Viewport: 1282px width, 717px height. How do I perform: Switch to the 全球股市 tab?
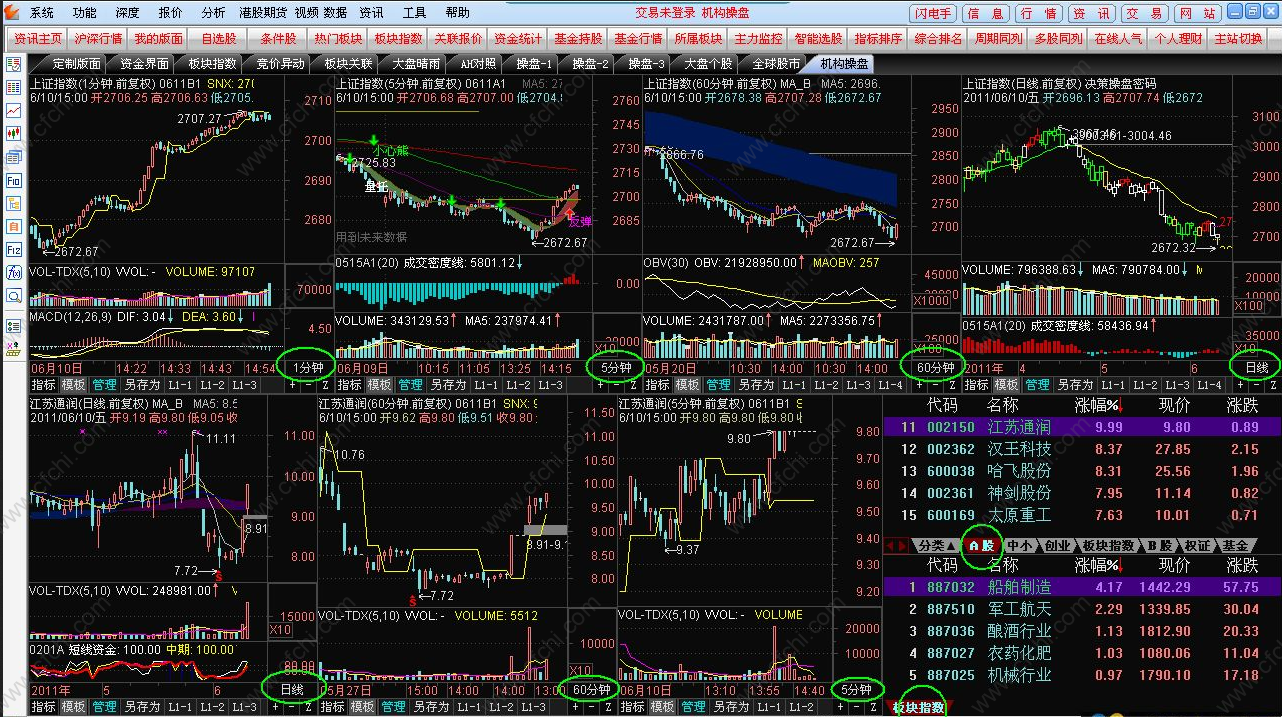point(777,63)
